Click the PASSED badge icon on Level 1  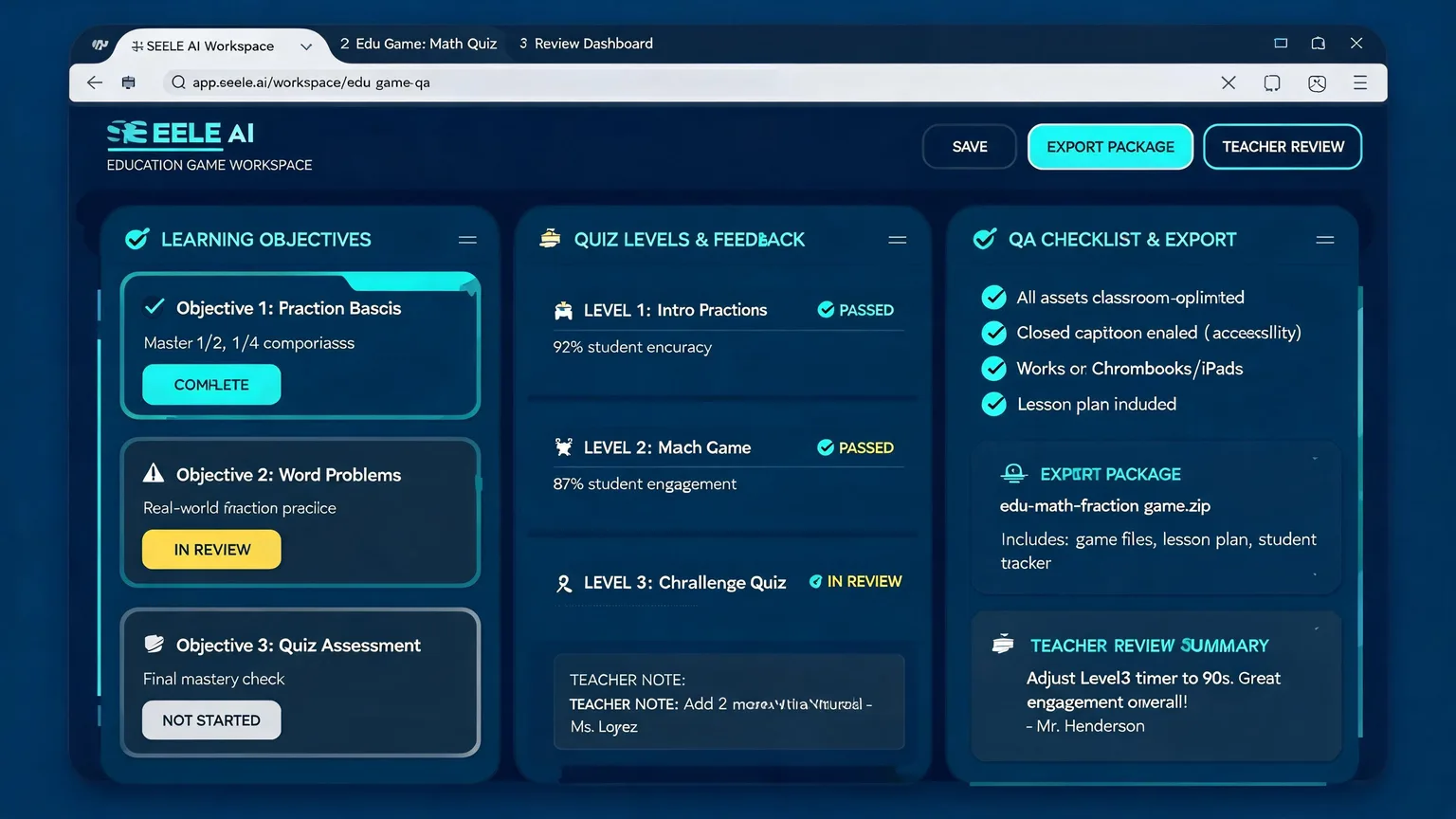(826, 310)
